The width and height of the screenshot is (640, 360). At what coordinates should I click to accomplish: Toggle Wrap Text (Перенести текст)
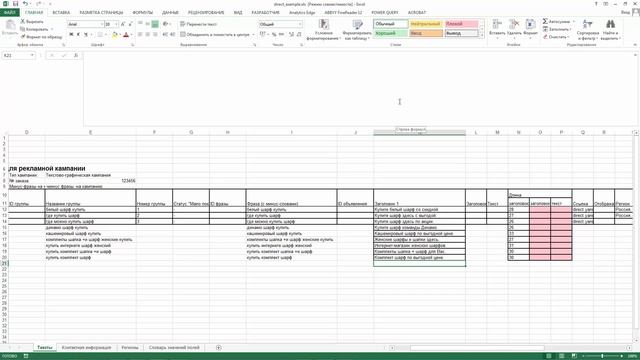pyautogui.click(x=199, y=24)
